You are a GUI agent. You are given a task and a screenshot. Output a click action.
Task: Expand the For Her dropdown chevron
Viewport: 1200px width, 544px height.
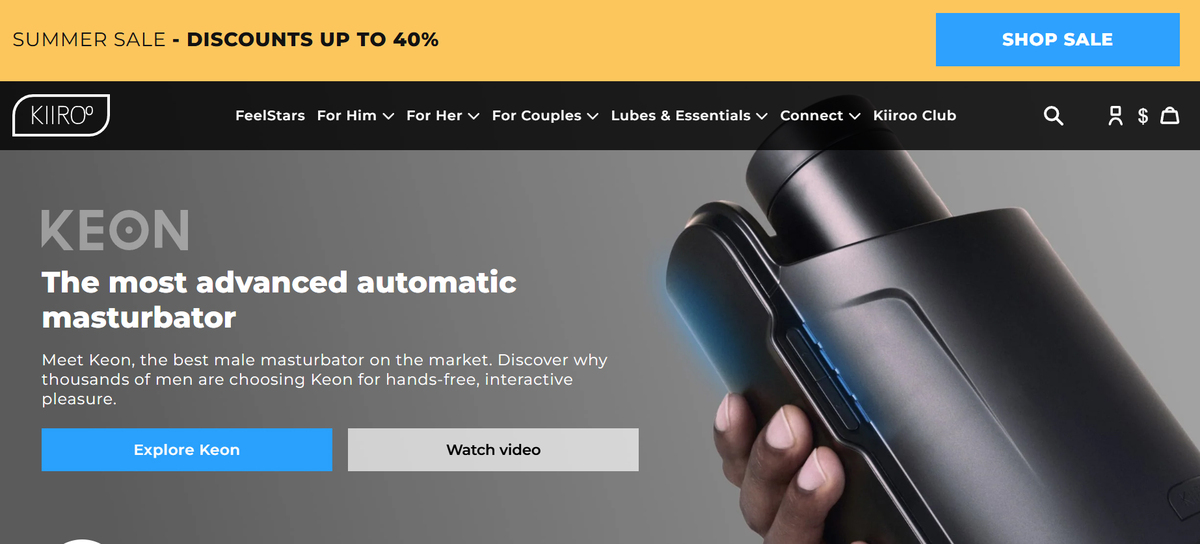[x=474, y=116]
